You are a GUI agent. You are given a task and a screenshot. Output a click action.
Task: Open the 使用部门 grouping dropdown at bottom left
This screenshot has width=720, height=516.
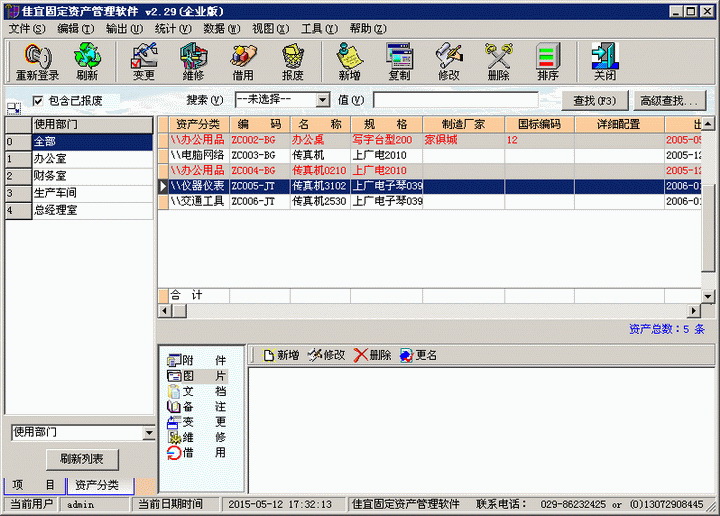(149, 432)
